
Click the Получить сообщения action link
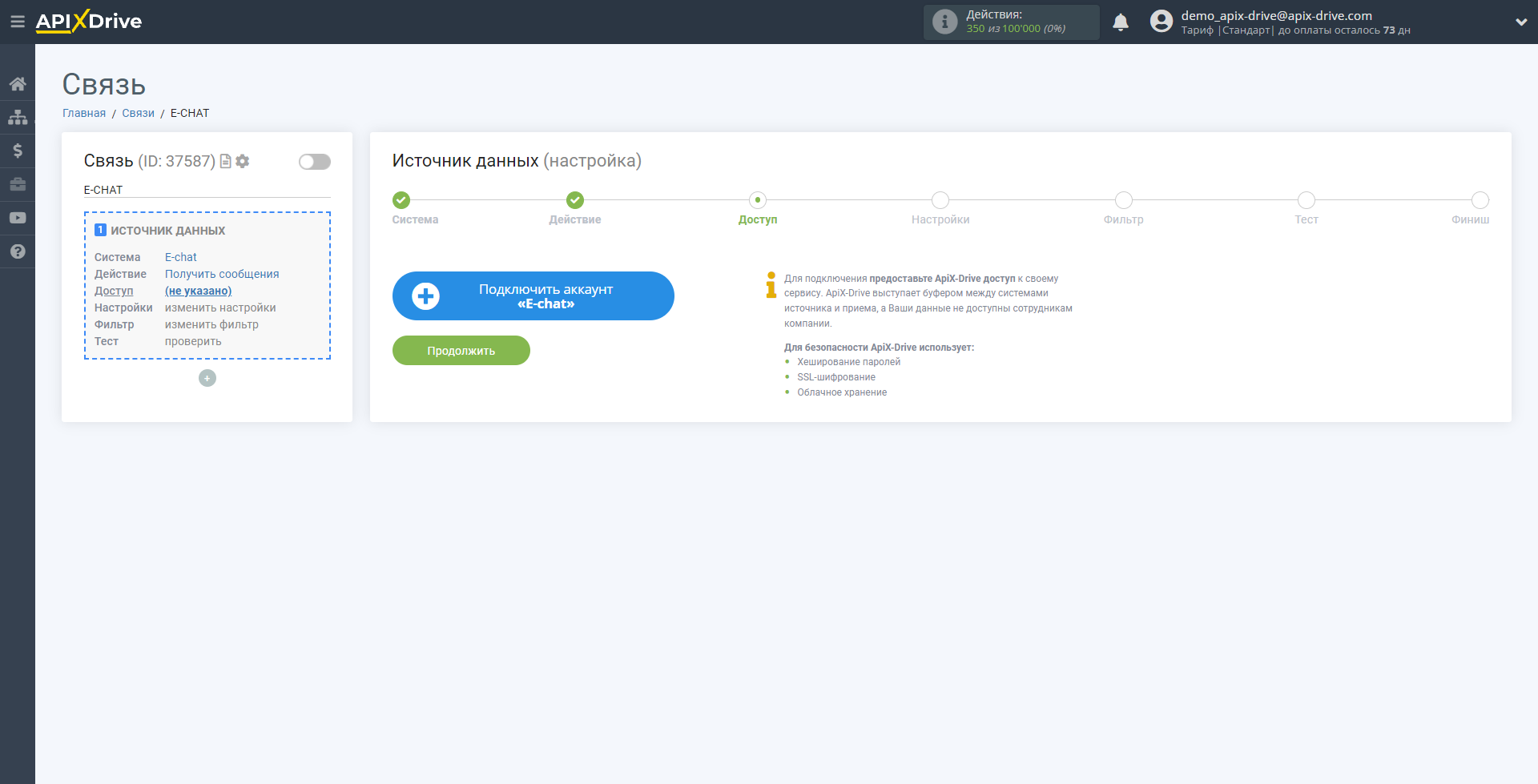(222, 274)
